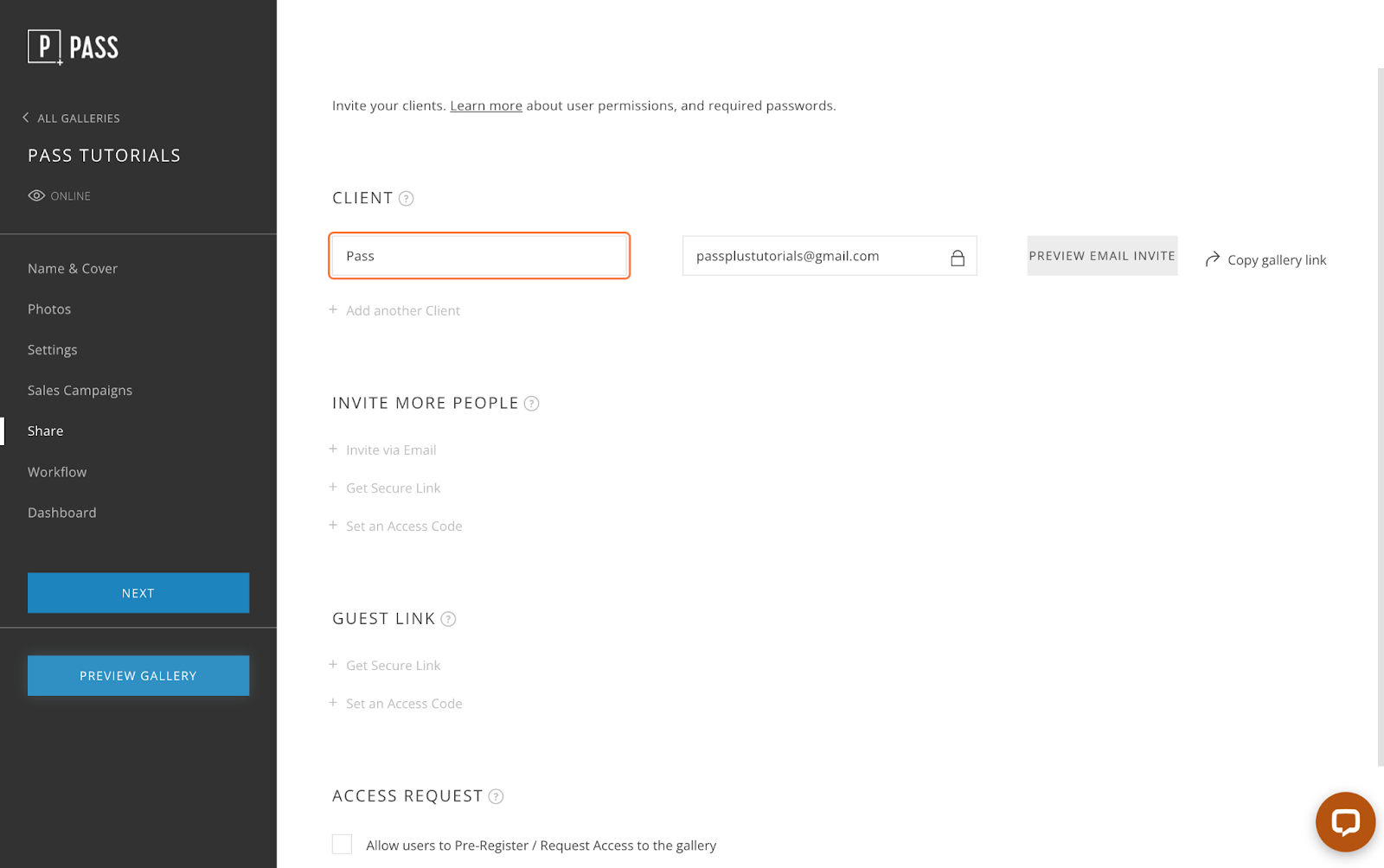Focus the client name field containing Pass
Image resolution: width=1384 pixels, height=868 pixels.
point(479,256)
